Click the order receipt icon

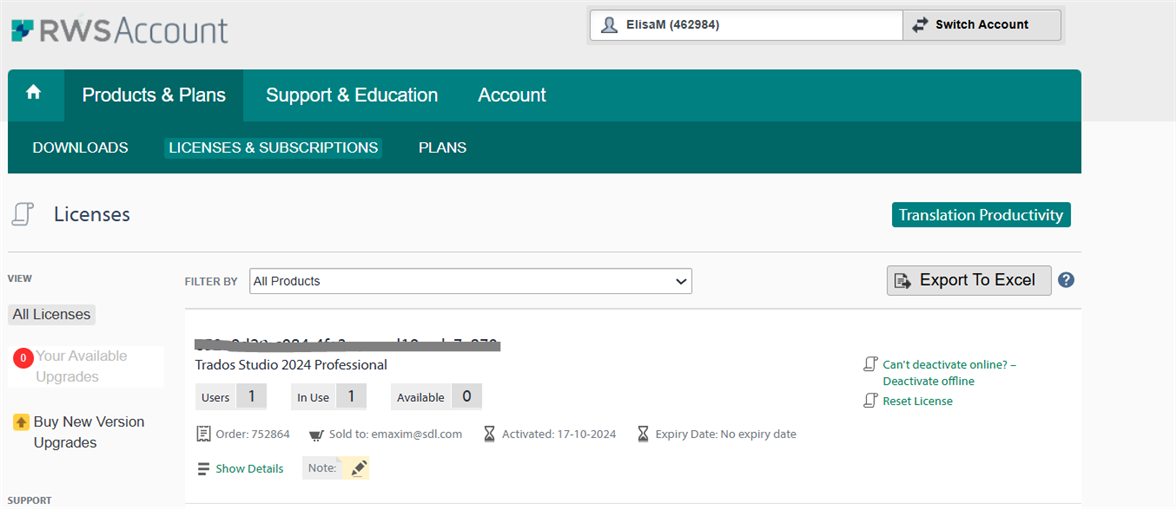pyautogui.click(x=202, y=434)
